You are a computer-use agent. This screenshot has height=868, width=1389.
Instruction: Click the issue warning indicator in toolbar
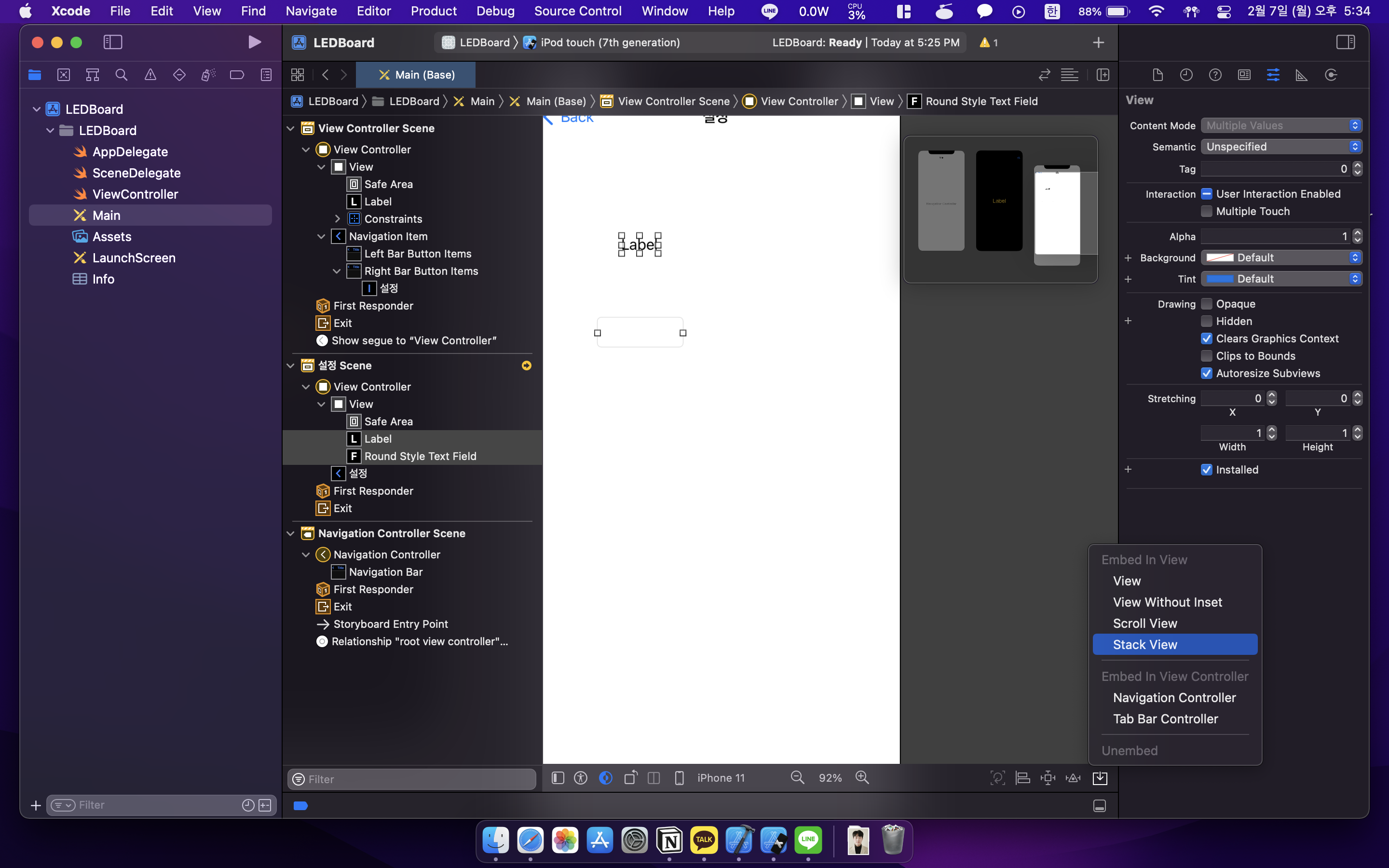coord(988,42)
